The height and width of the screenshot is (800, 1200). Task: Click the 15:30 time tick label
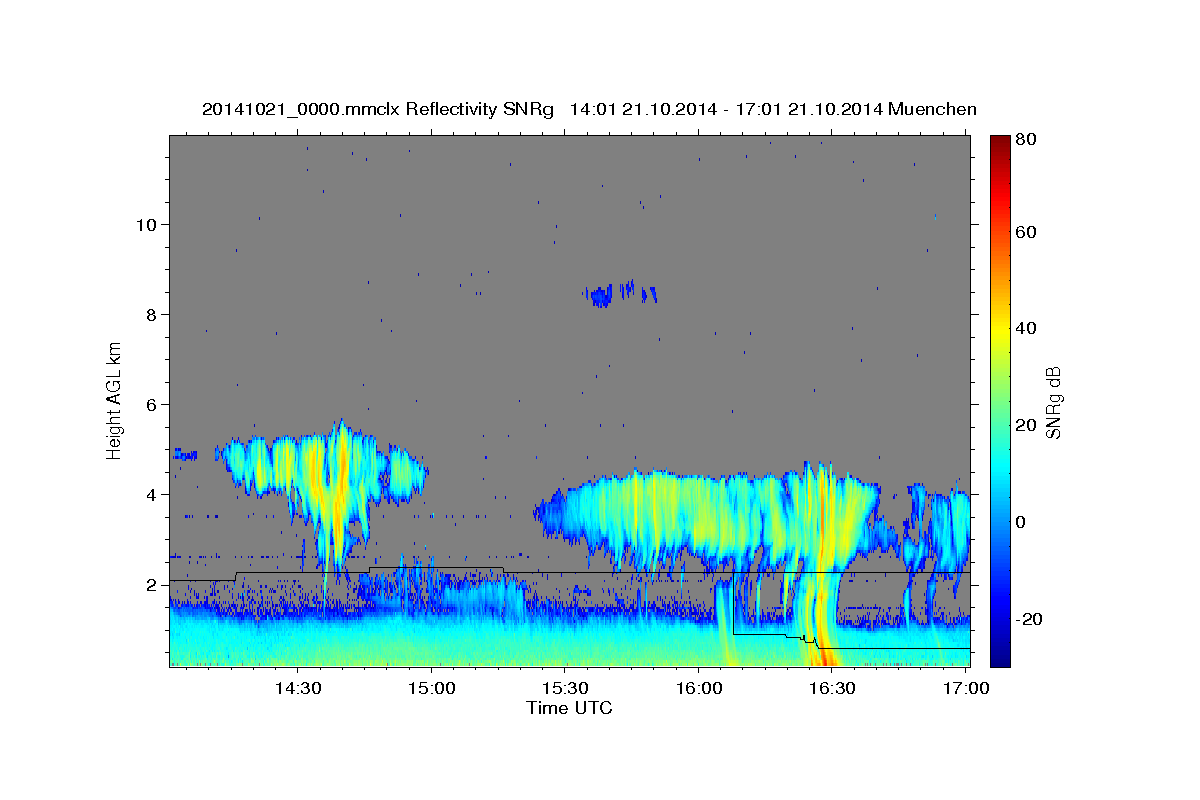coord(565,688)
